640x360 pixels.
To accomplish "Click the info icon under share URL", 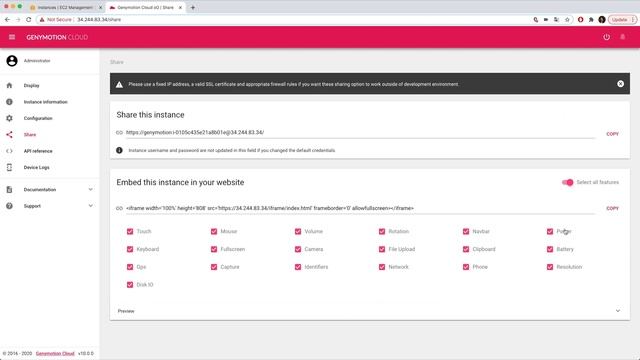I will click(119, 150).
